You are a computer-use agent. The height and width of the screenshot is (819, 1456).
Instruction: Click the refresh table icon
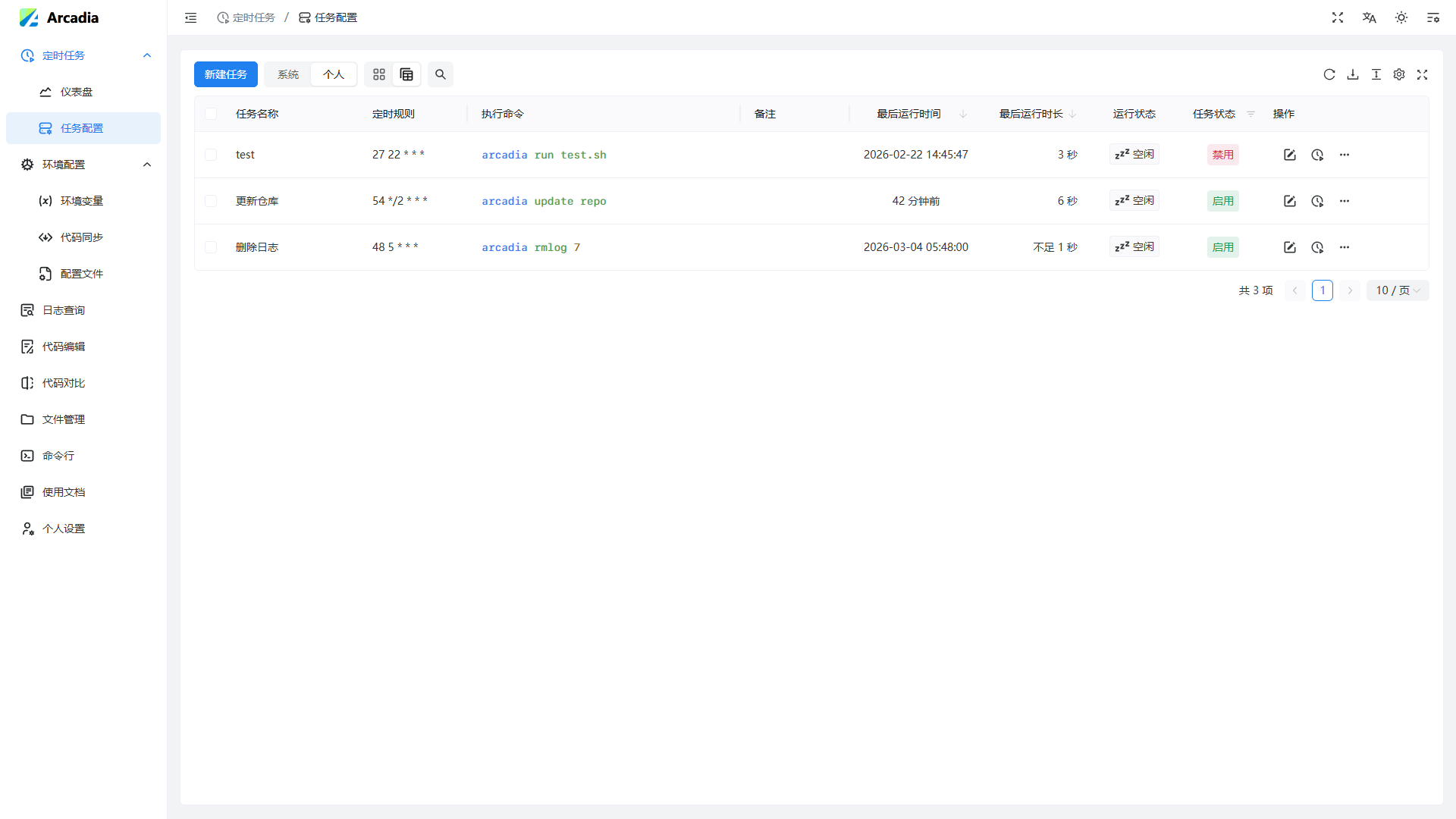[x=1329, y=74]
